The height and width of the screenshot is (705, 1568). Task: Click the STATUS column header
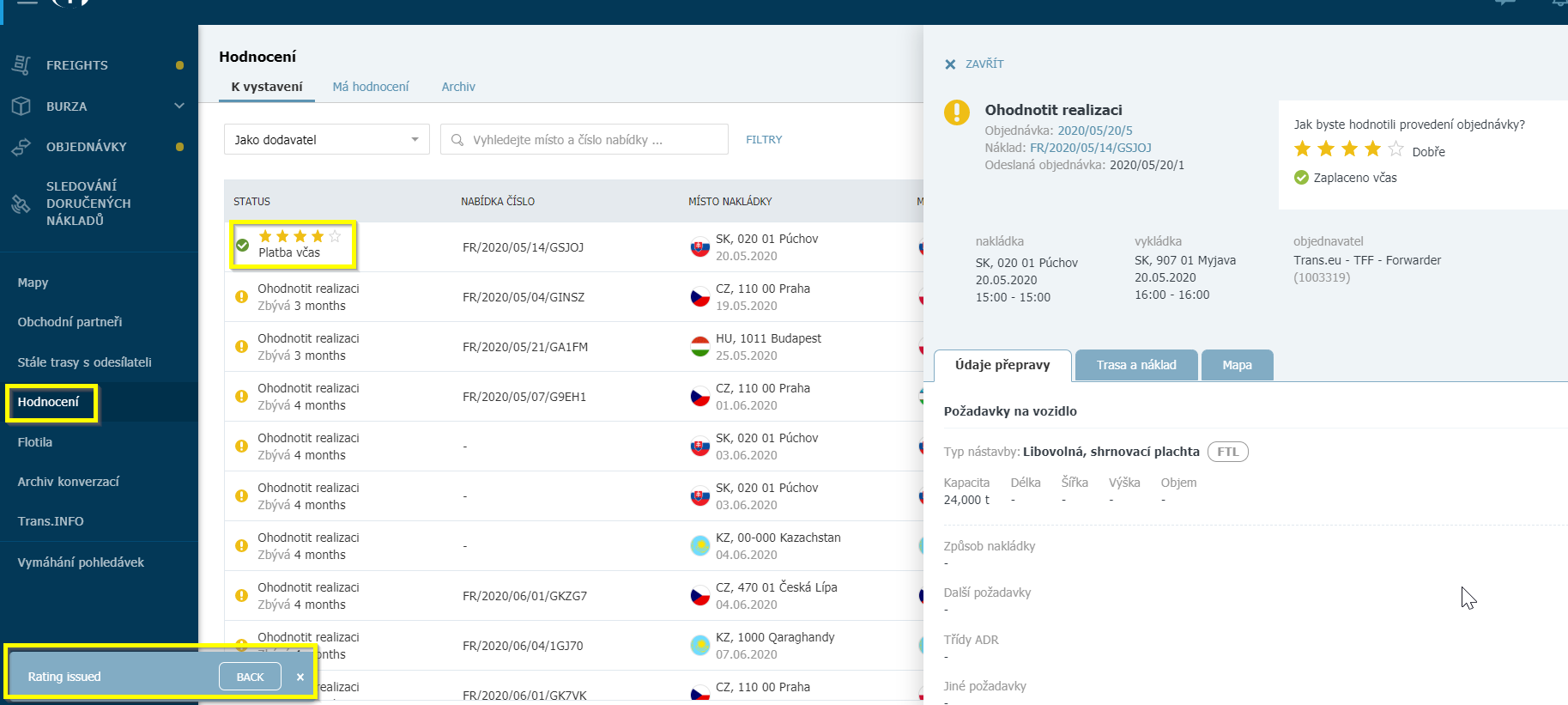pyautogui.click(x=251, y=202)
